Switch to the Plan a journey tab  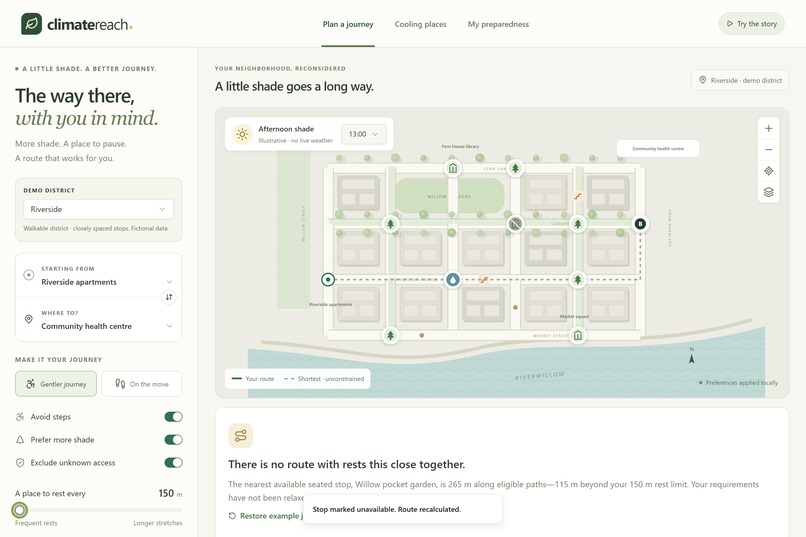coord(348,24)
